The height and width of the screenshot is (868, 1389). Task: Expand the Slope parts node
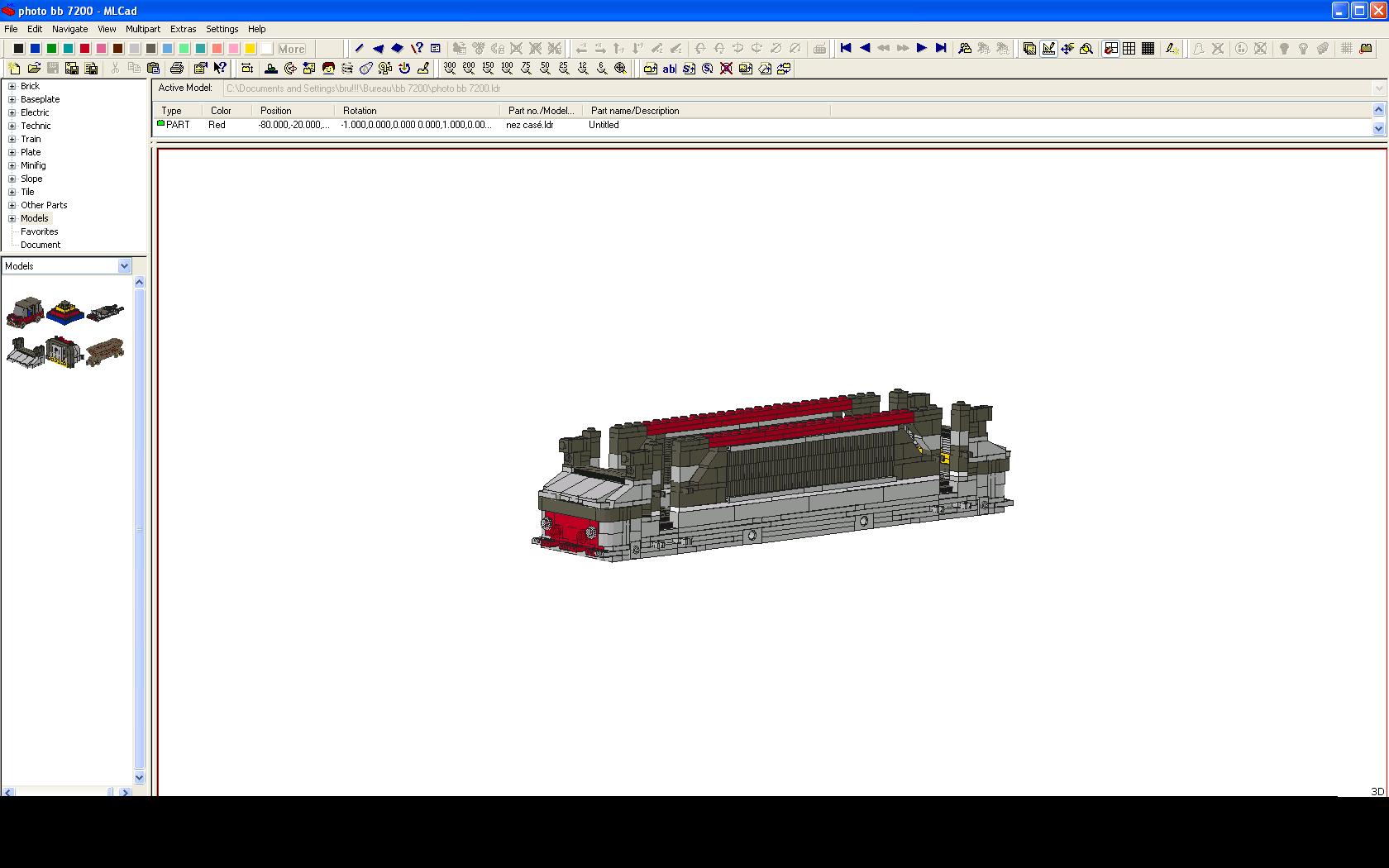[x=12, y=179]
